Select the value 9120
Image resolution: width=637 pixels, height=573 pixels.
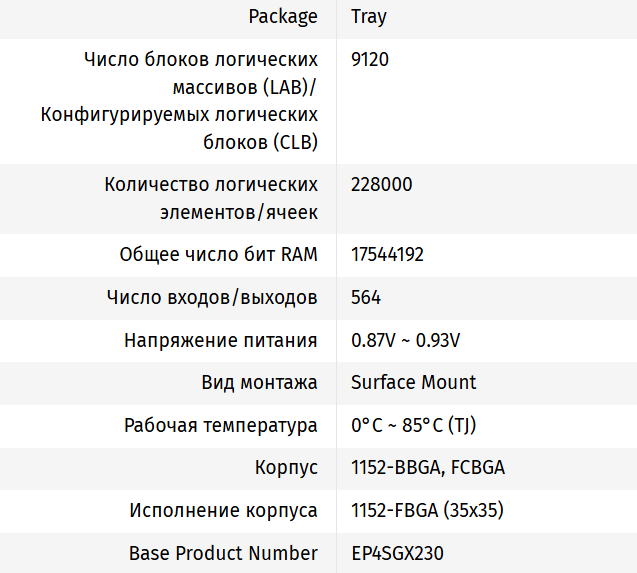coord(370,59)
